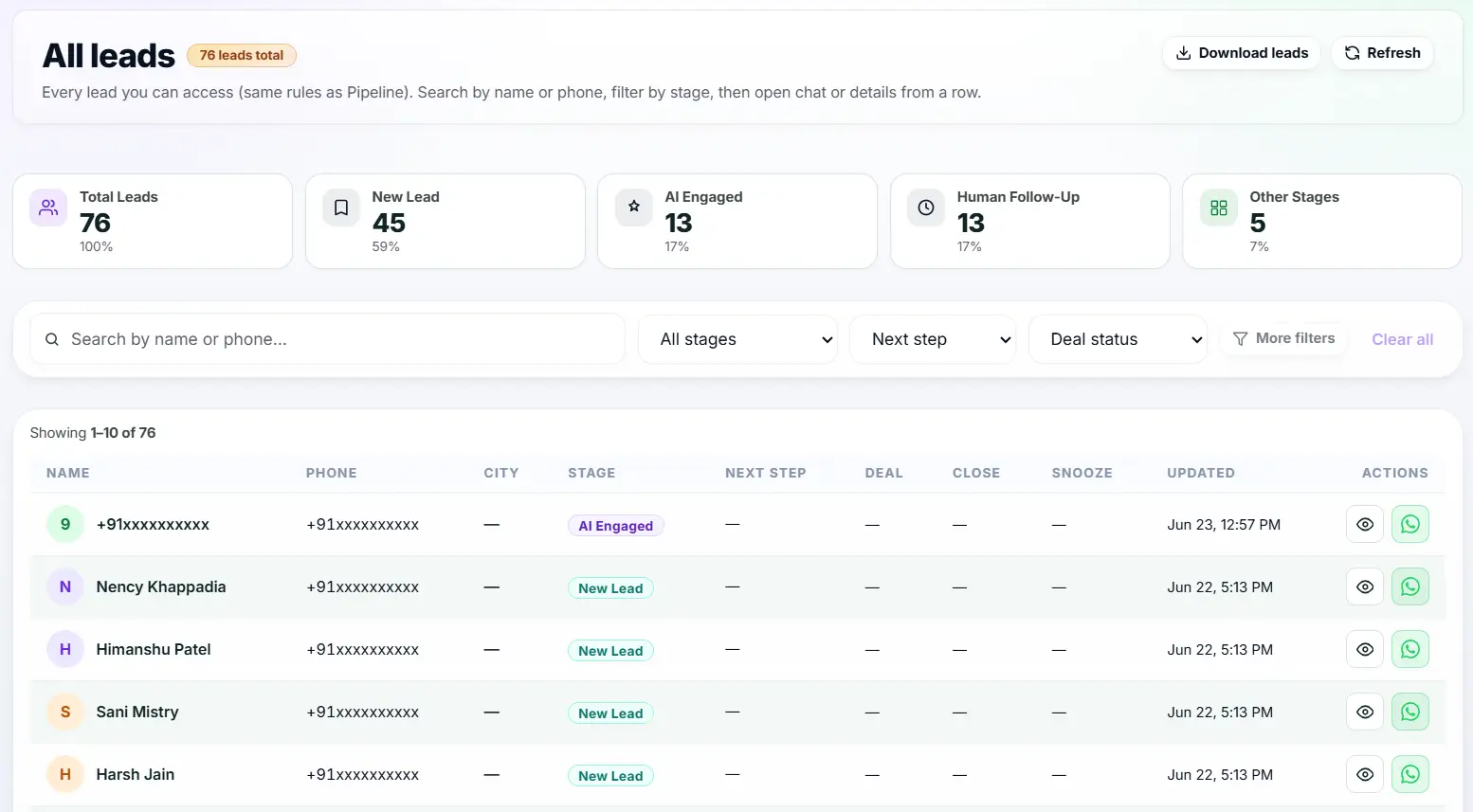This screenshot has height=812, width=1473.
Task: Click the Total Leads people icon
Action: (x=48, y=208)
